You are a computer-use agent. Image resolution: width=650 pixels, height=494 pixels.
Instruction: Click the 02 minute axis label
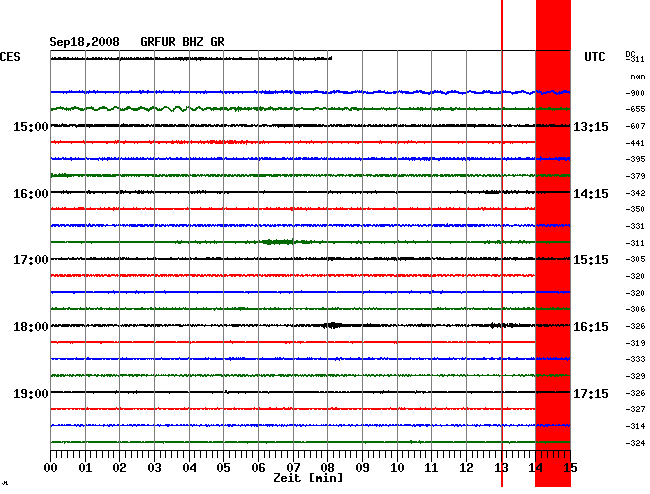click(x=119, y=468)
